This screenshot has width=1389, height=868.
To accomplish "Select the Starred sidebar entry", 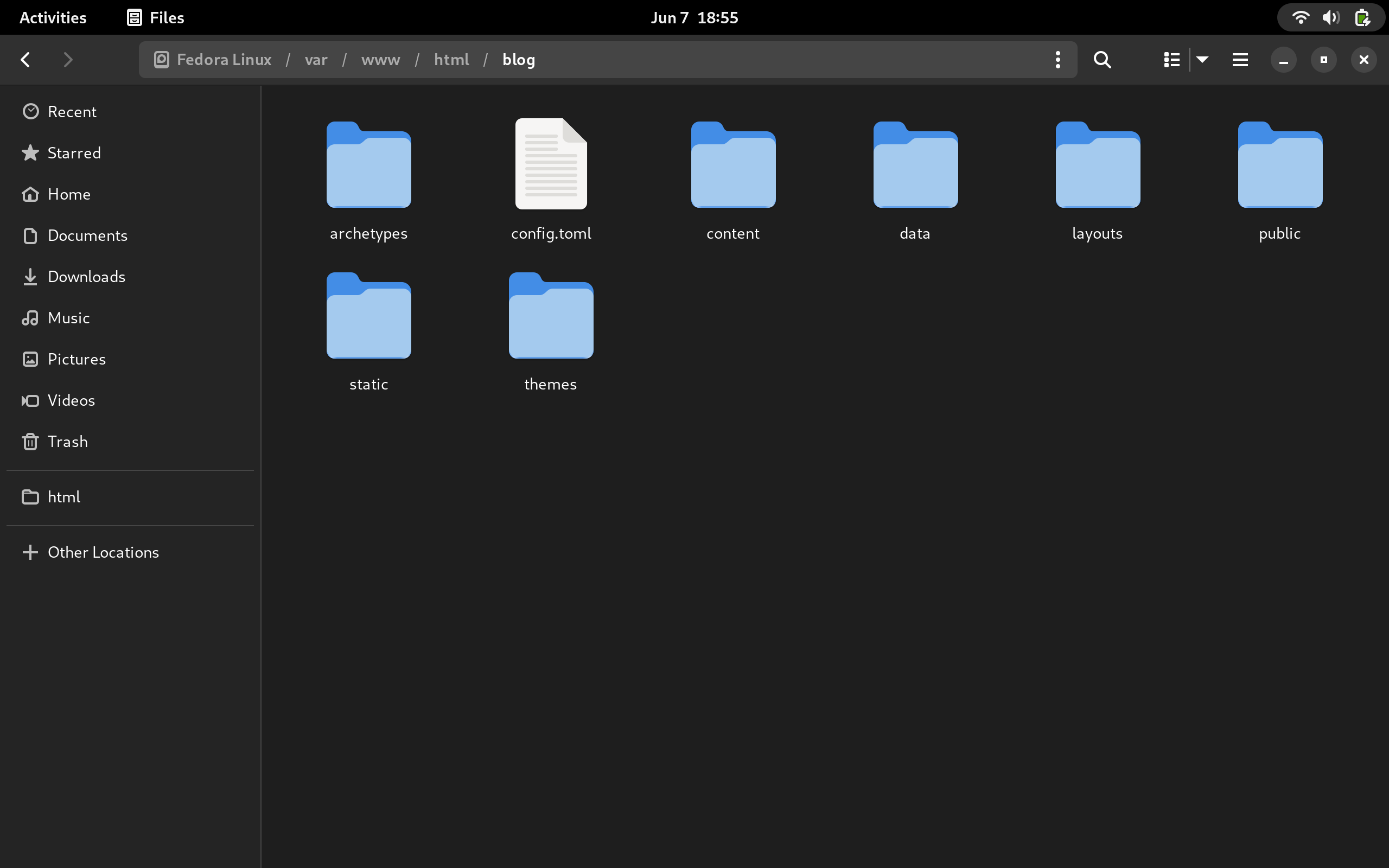I will point(74,152).
